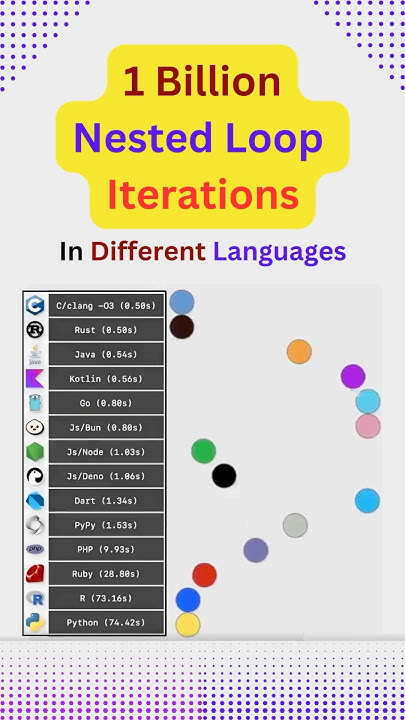405x720 pixels.
Task: Select the Rust gear logo icon
Action: 35,330
